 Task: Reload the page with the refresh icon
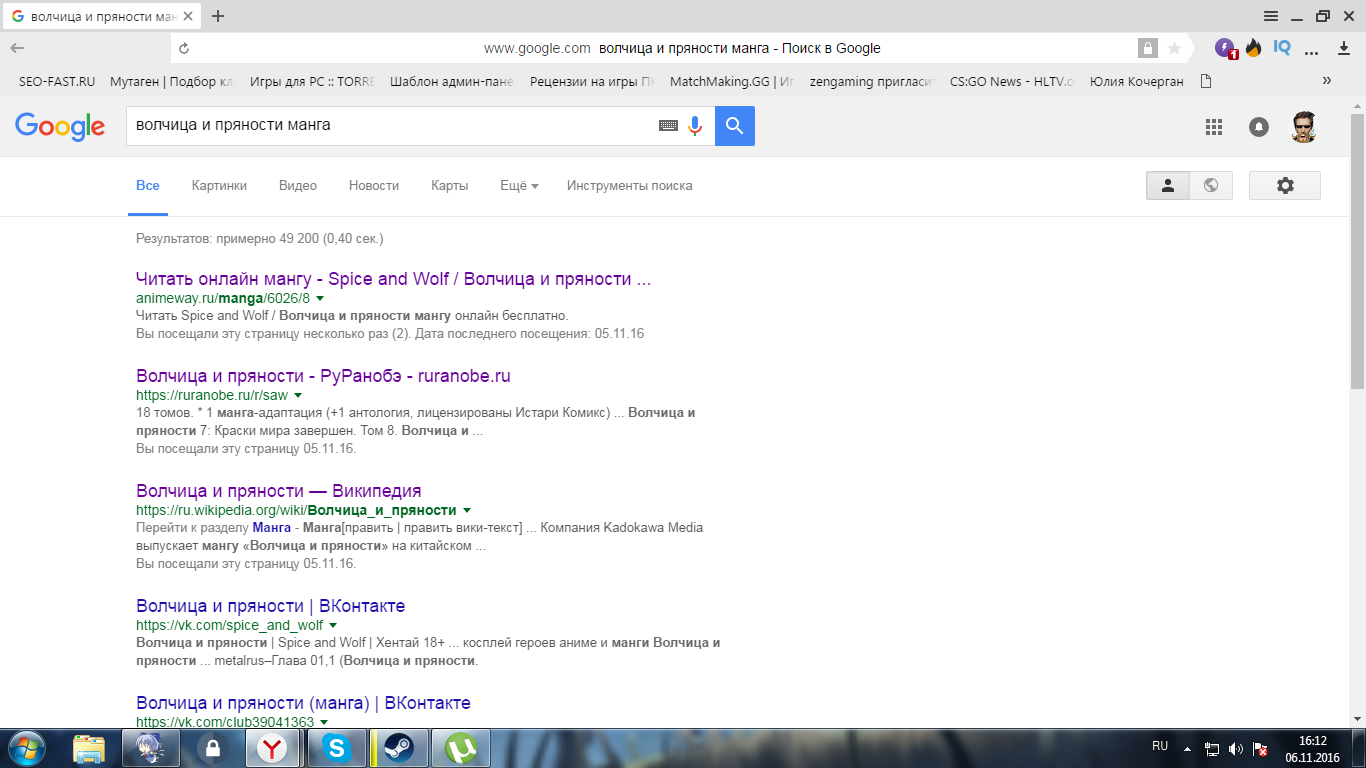pyautogui.click(x=183, y=48)
